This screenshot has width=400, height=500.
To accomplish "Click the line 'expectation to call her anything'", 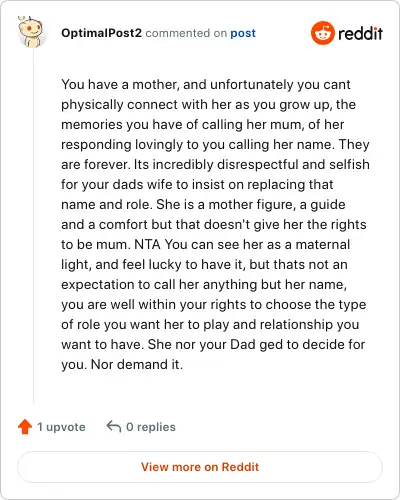I will pos(204,284).
